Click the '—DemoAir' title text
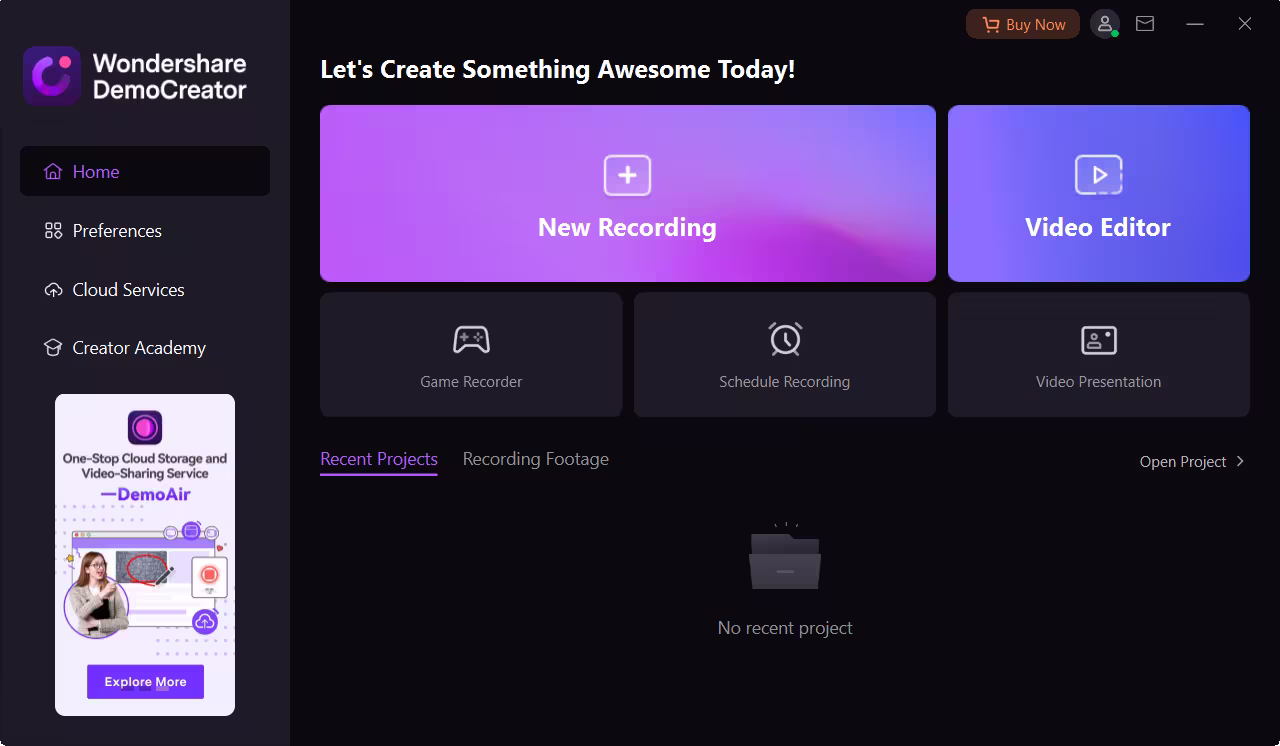Image resolution: width=1280 pixels, height=746 pixels. tap(145, 495)
